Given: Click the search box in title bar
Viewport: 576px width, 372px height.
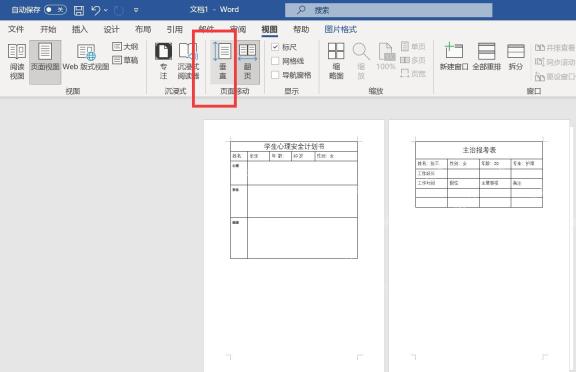Looking at the screenshot, I should (x=389, y=10).
